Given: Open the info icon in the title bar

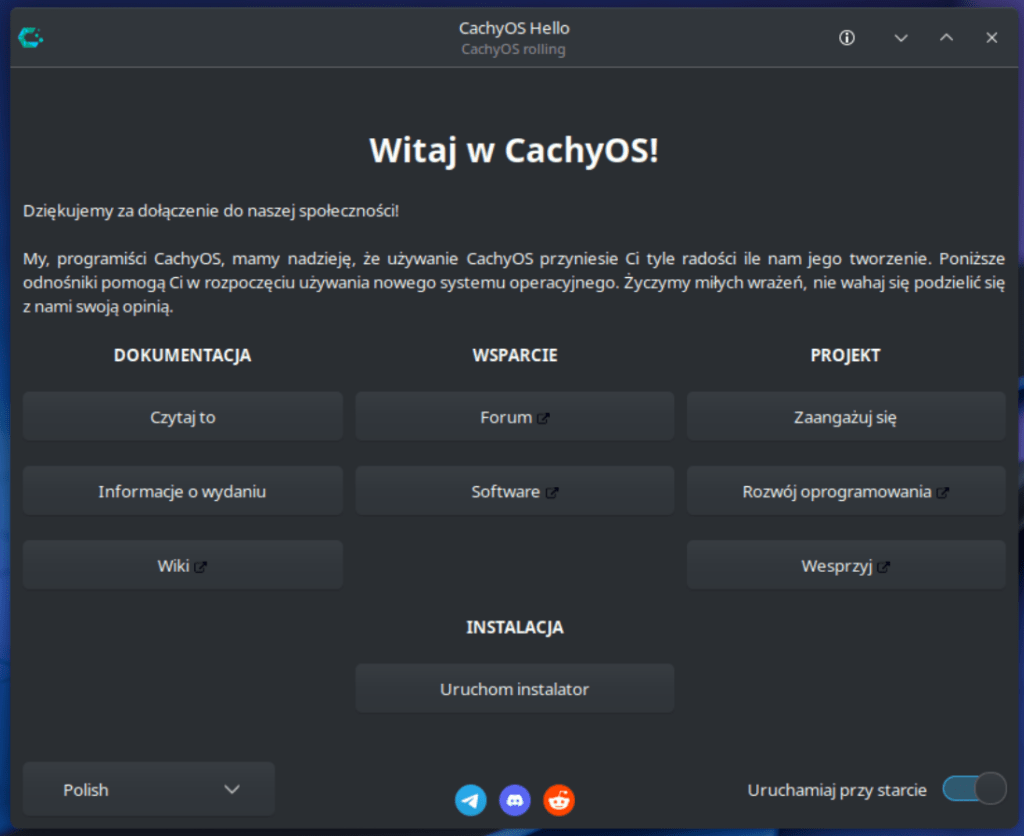Looking at the screenshot, I should [846, 37].
